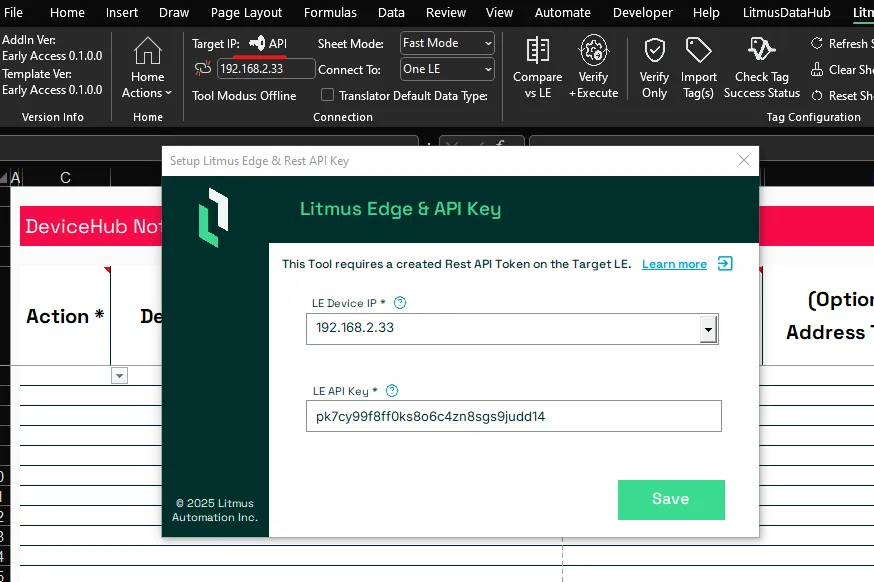This screenshot has width=874, height=582.
Task: Switch to the Insert ribbon tab
Action: [122, 12]
